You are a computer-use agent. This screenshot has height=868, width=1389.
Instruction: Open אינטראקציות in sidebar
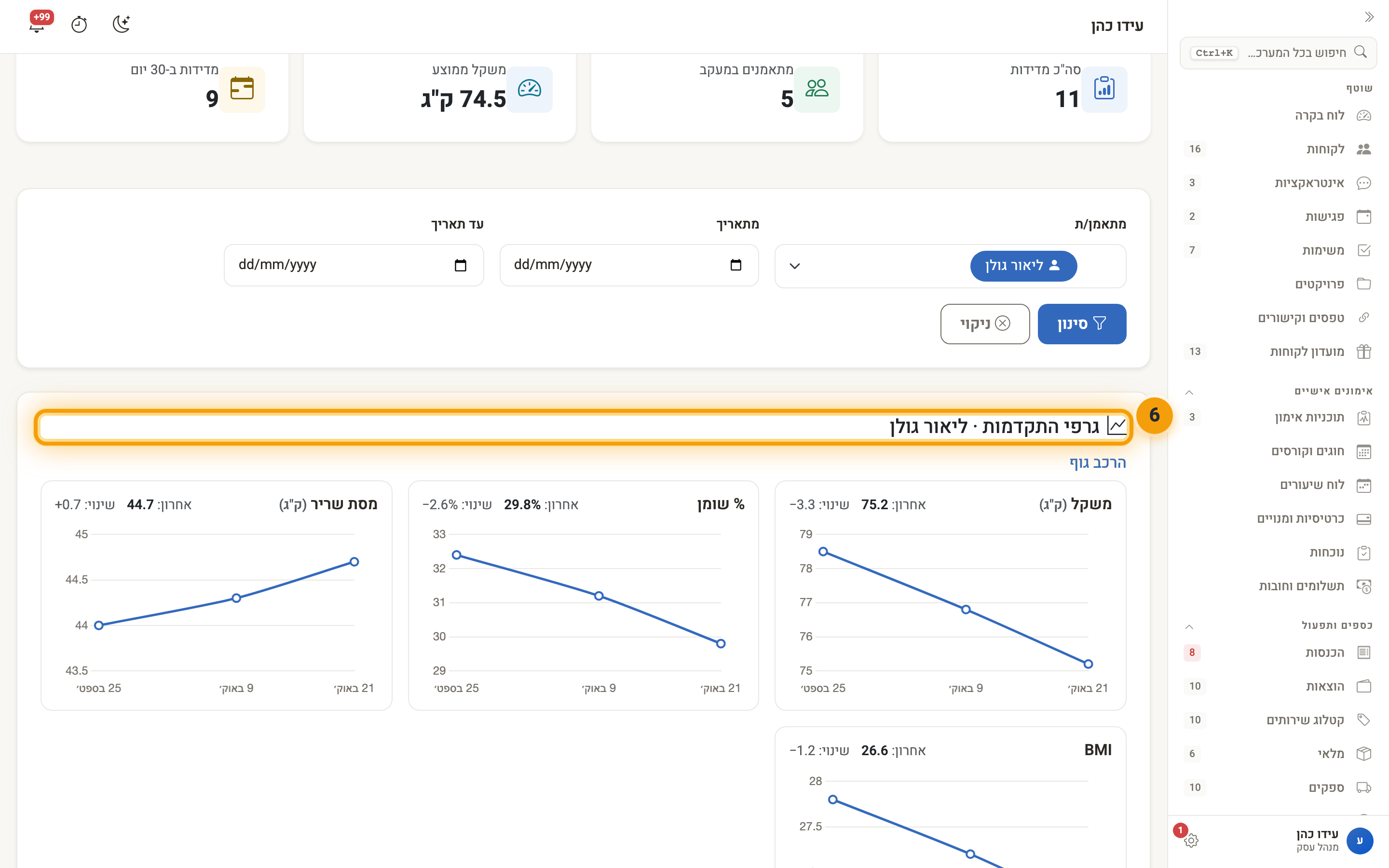click(x=1278, y=183)
